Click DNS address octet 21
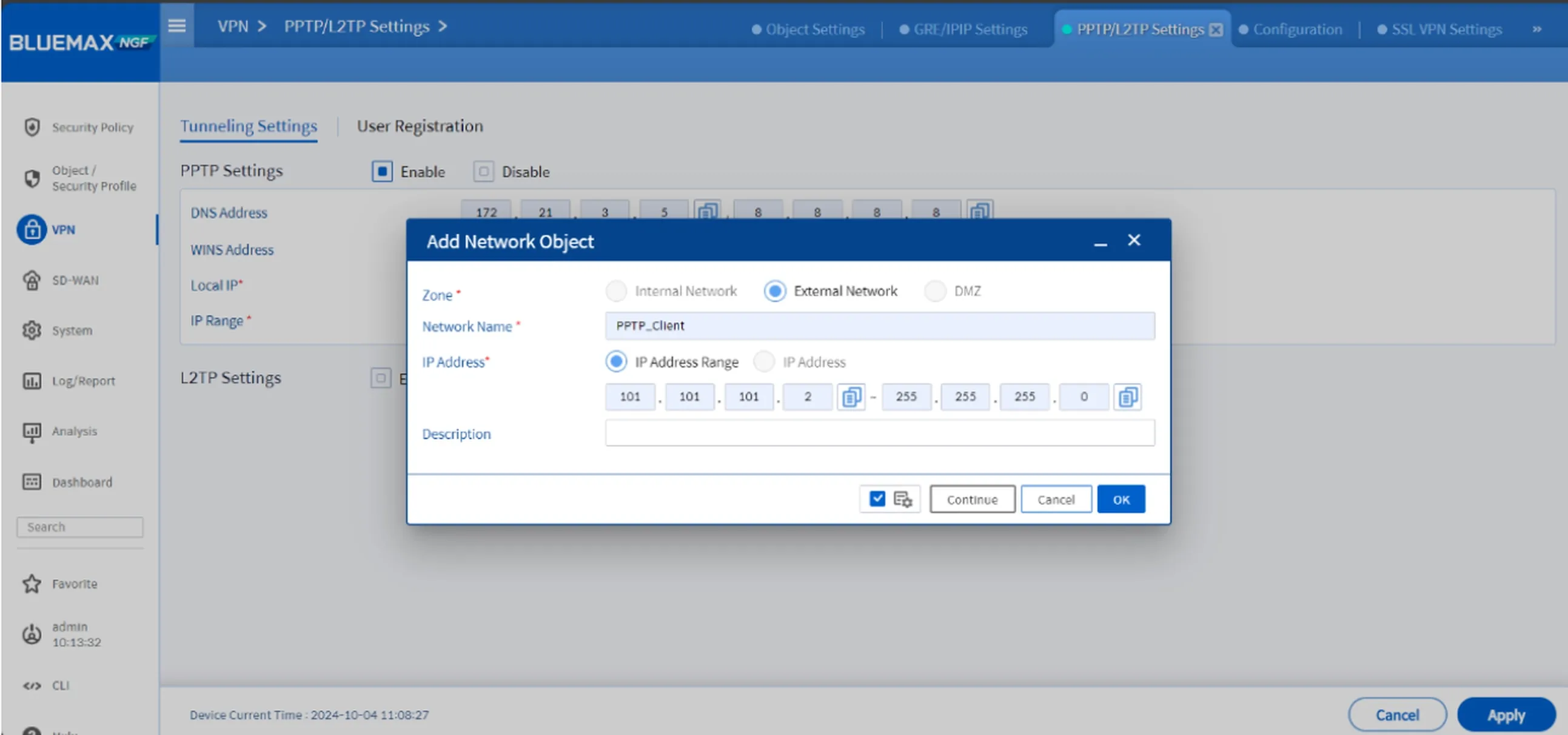Viewport: 1568px width, 735px height. [x=544, y=210]
